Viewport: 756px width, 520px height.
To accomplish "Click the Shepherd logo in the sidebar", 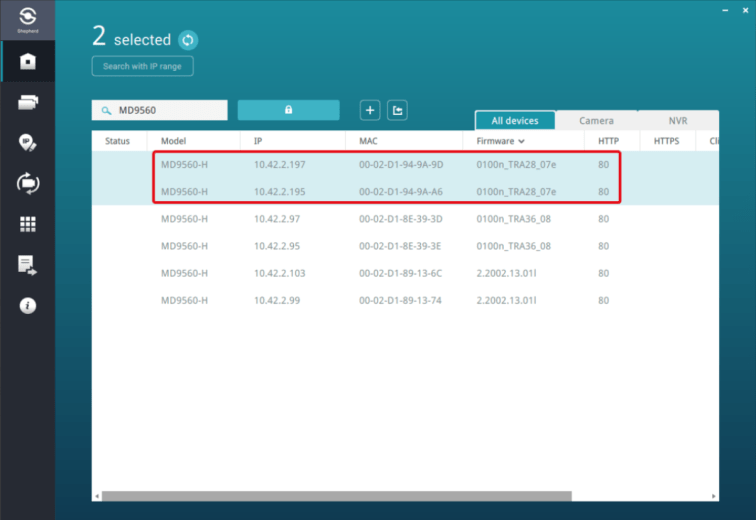I will (x=27, y=19).
